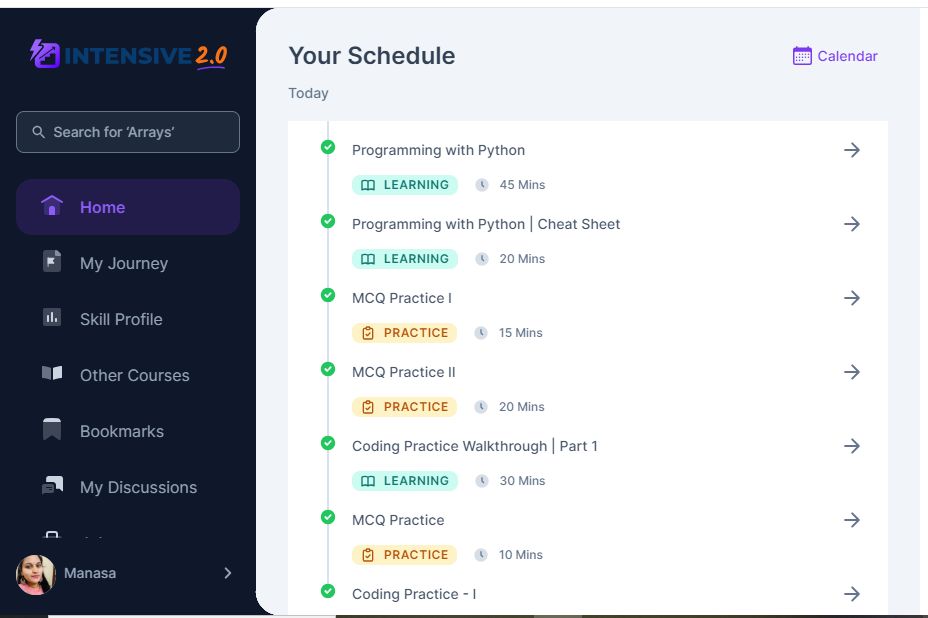Expand the Manasa profile chevron
This screenshot has width=928, height=618.
pos(228,573)
